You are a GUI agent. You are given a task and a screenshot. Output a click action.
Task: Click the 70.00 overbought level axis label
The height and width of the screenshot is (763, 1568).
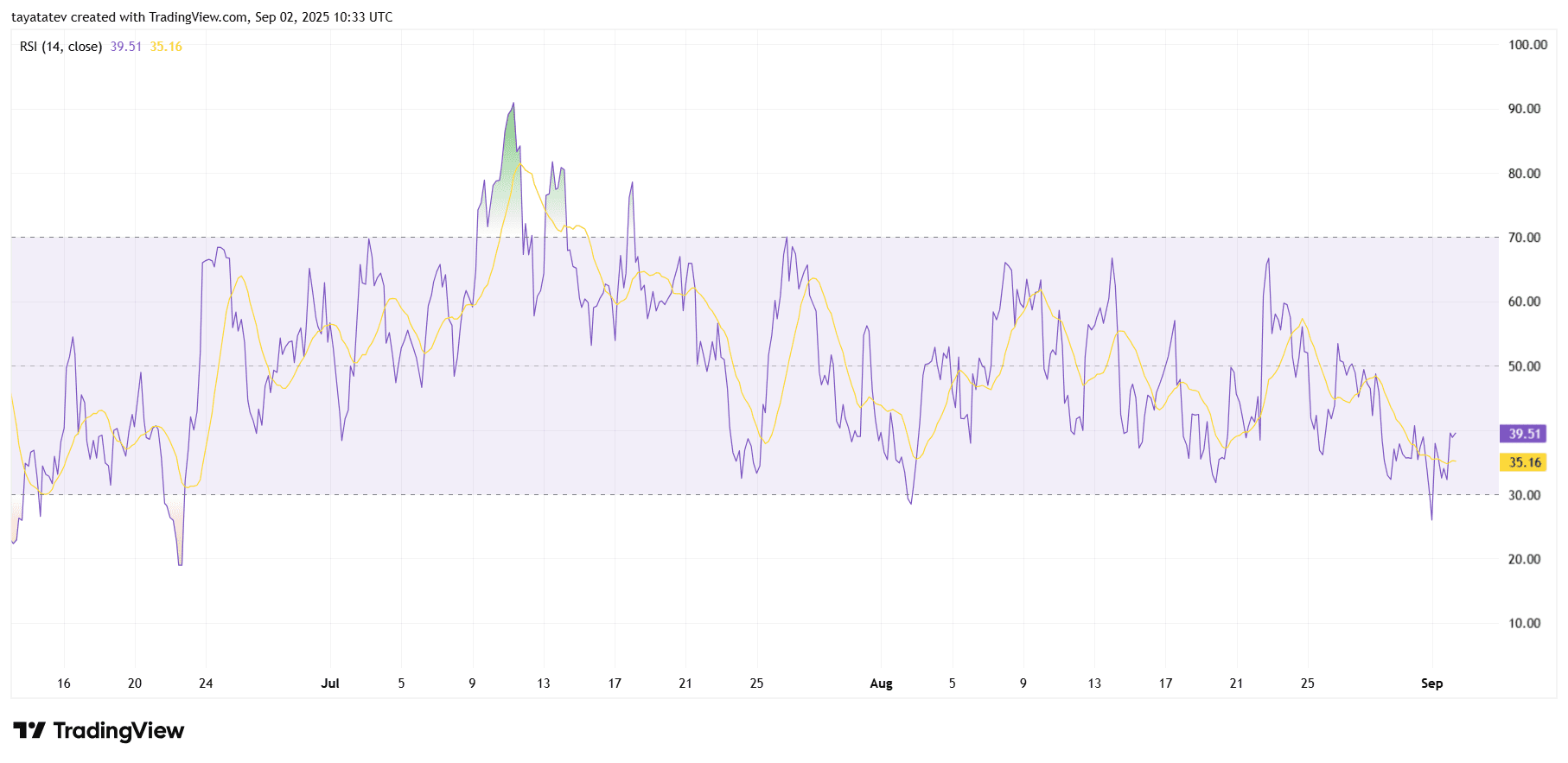click(1524, 238)
